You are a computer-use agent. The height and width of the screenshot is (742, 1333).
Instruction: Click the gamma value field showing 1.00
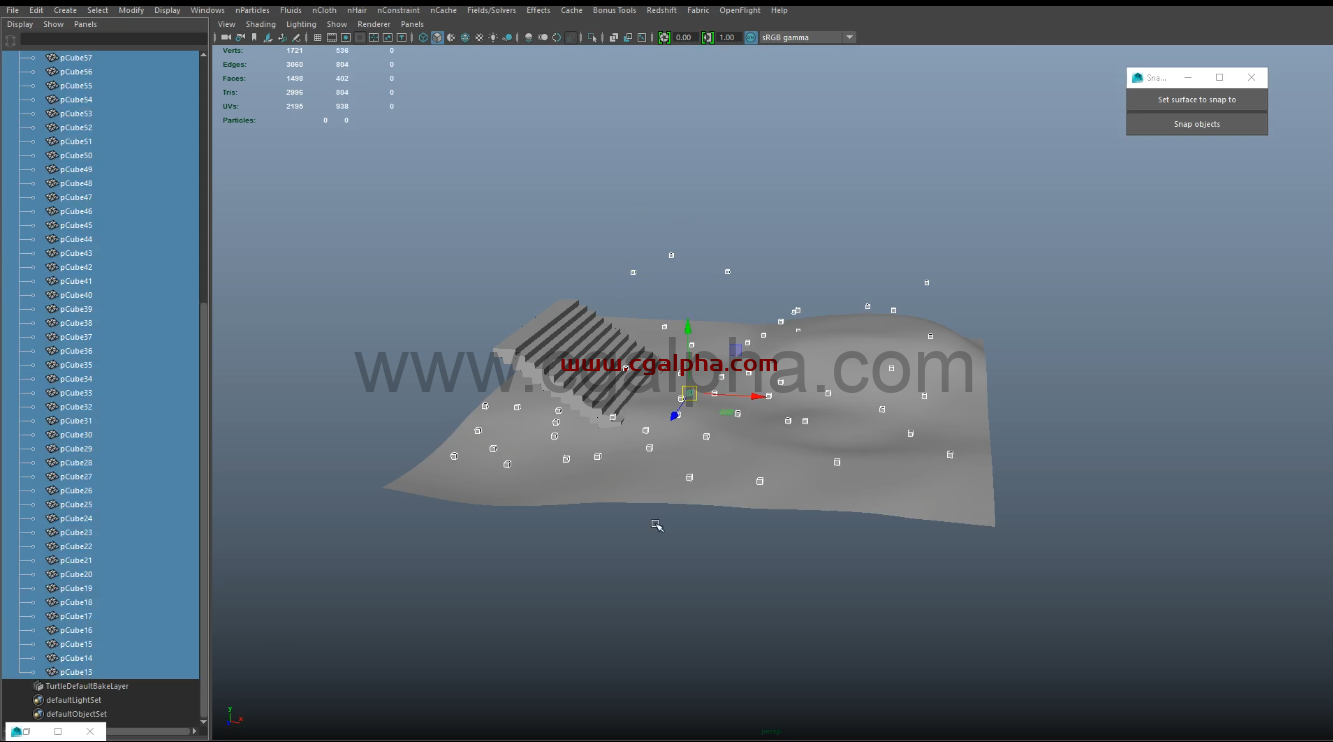pos(727,37)
